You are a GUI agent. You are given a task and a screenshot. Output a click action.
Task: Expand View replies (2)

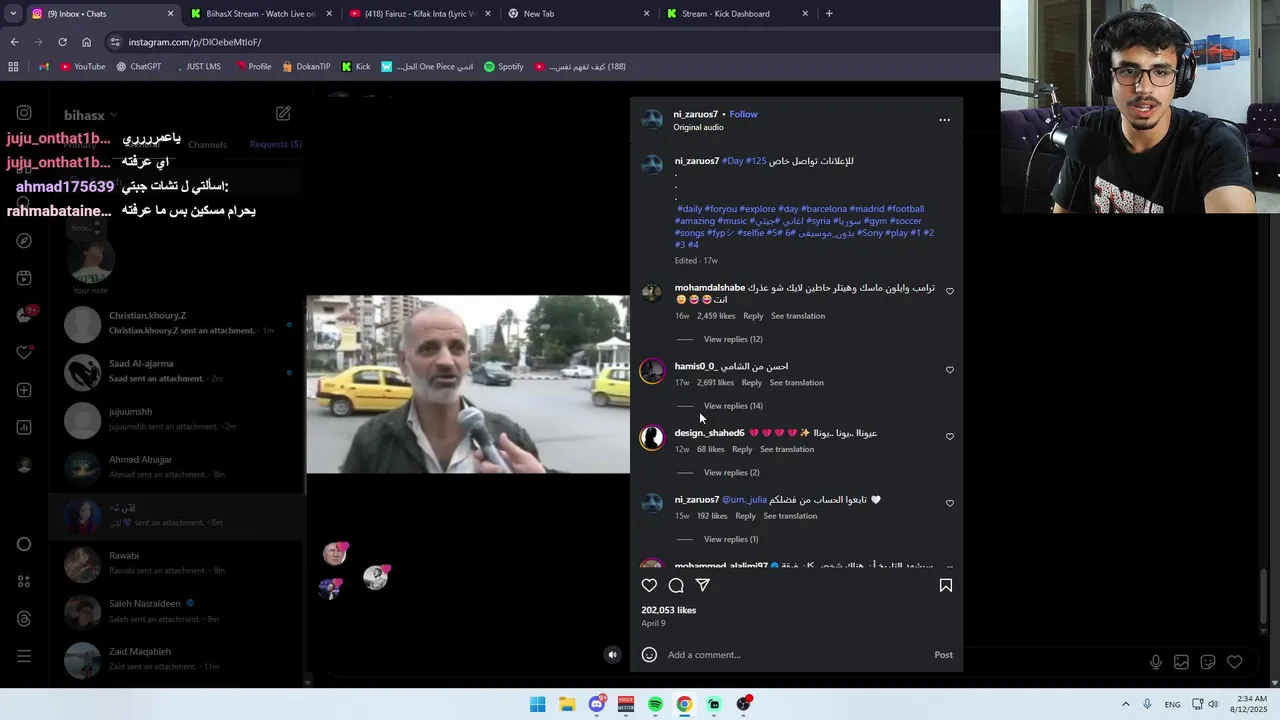731,472
